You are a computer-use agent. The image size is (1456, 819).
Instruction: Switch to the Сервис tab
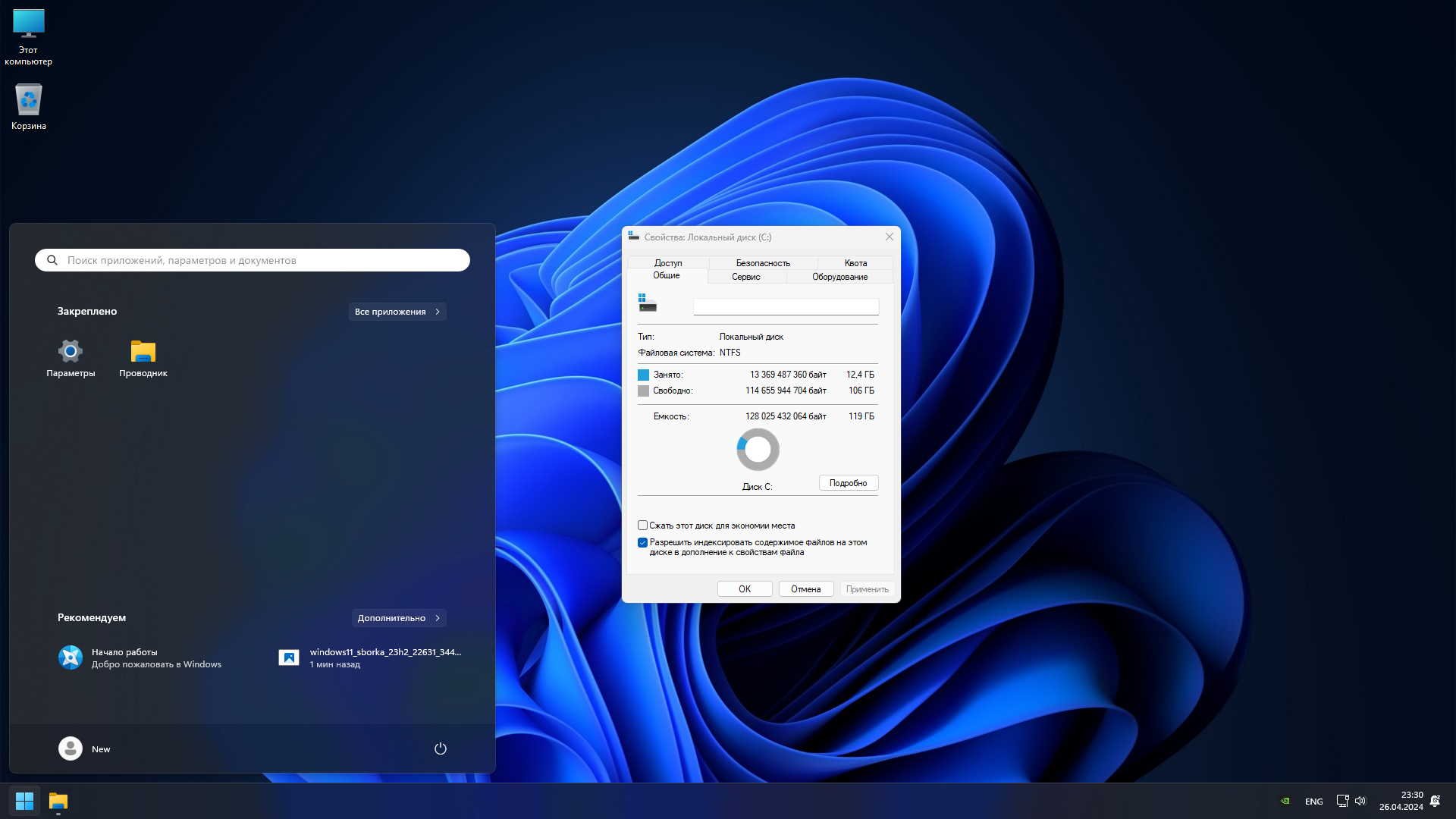(745, 277)
